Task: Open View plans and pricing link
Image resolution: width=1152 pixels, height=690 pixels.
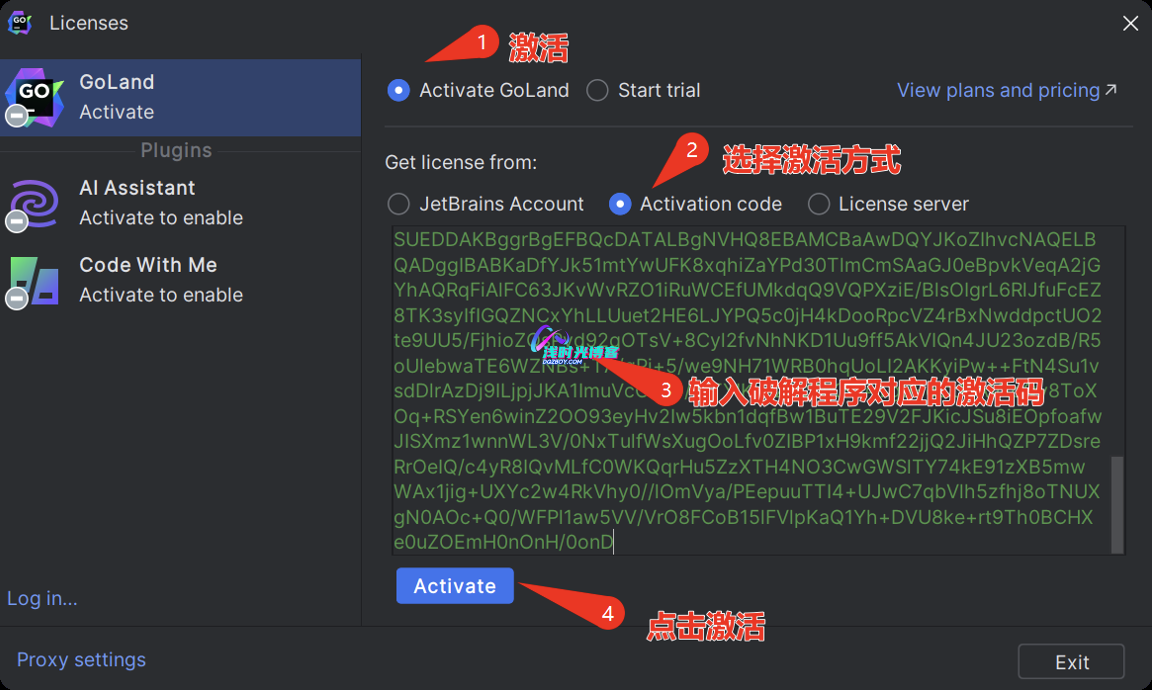Action: [x=998, y=90]
